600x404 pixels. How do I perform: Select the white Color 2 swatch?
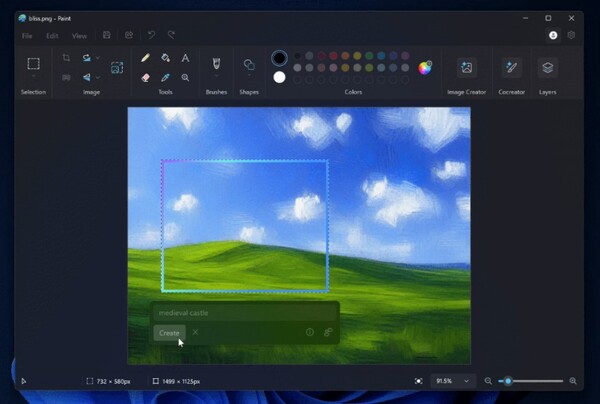tap(279, 77)
